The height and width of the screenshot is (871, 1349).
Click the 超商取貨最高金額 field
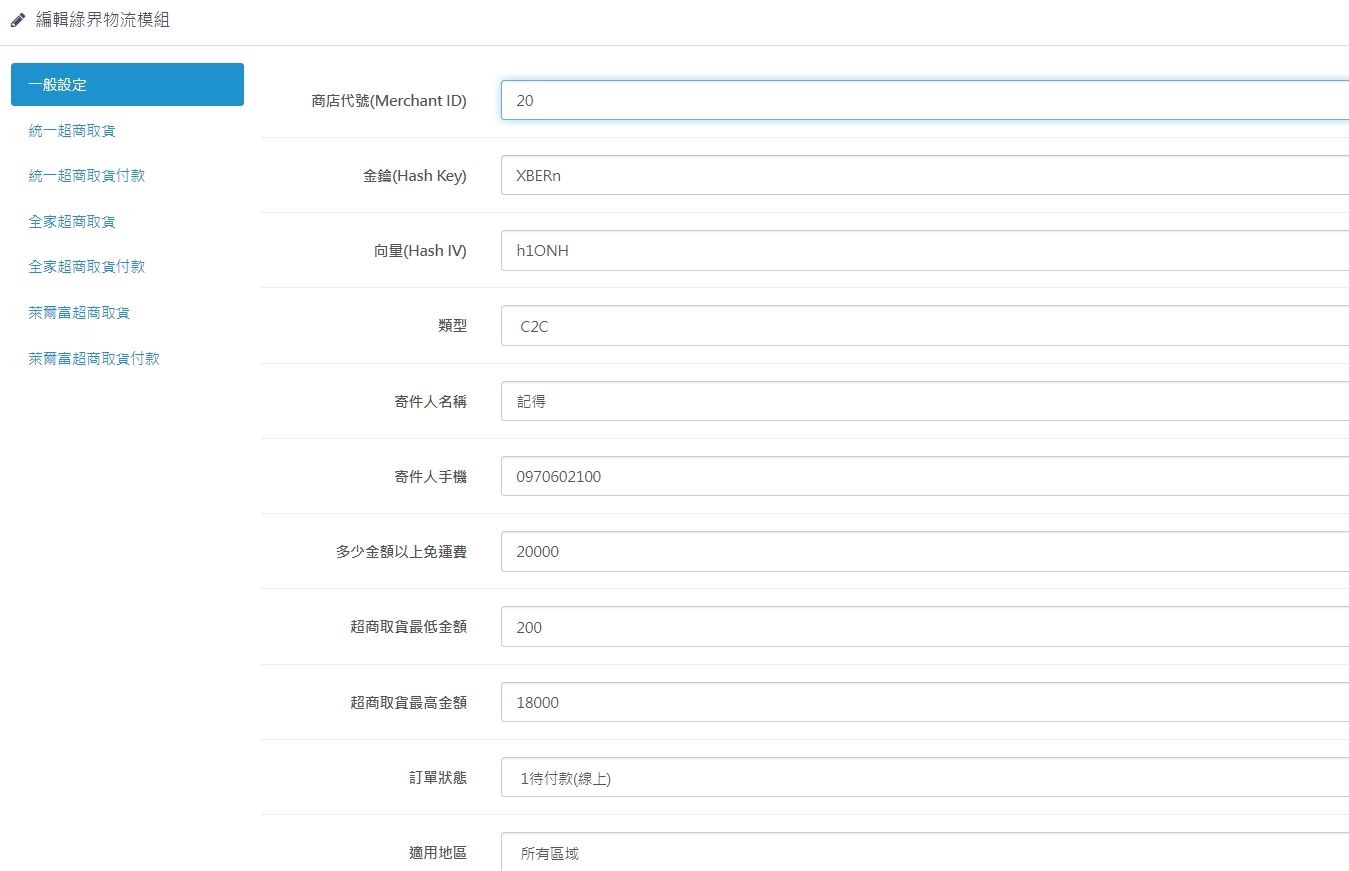click(925, 703)
